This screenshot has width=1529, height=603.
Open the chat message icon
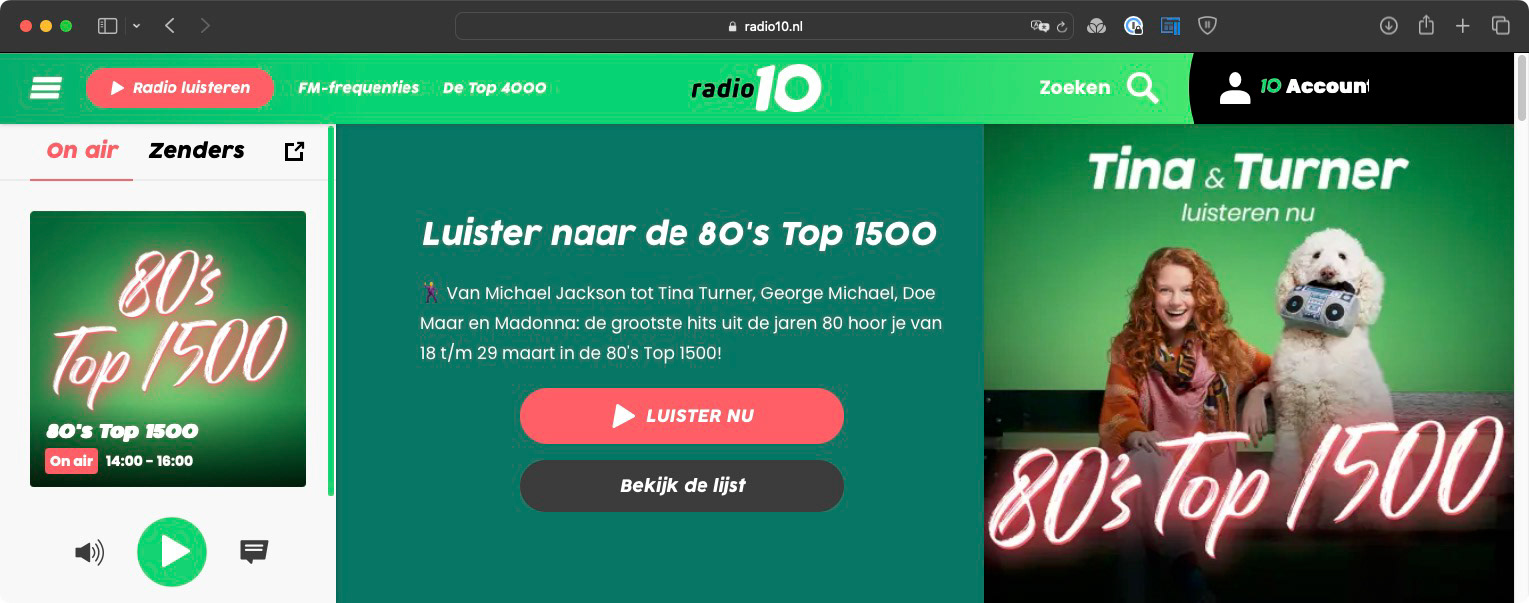pyautogui.click(x=254, y=551)
